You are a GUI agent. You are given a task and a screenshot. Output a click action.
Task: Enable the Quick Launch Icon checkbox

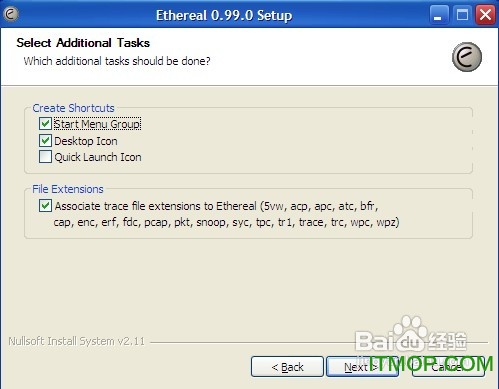click(45, 157)
